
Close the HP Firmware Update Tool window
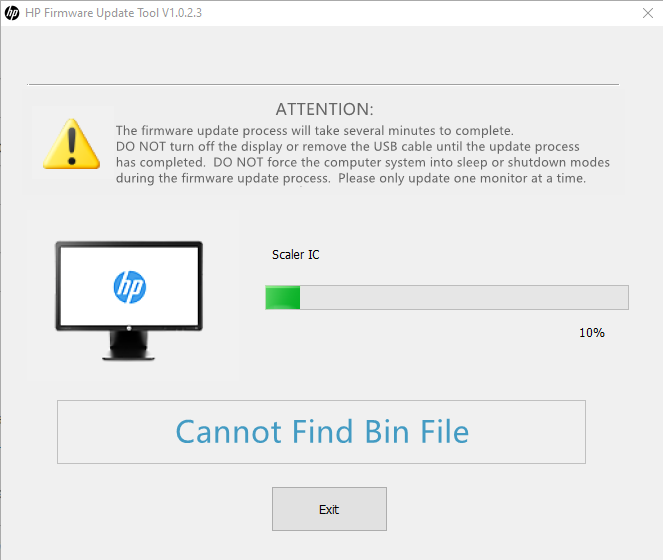[x=648, y=13]
